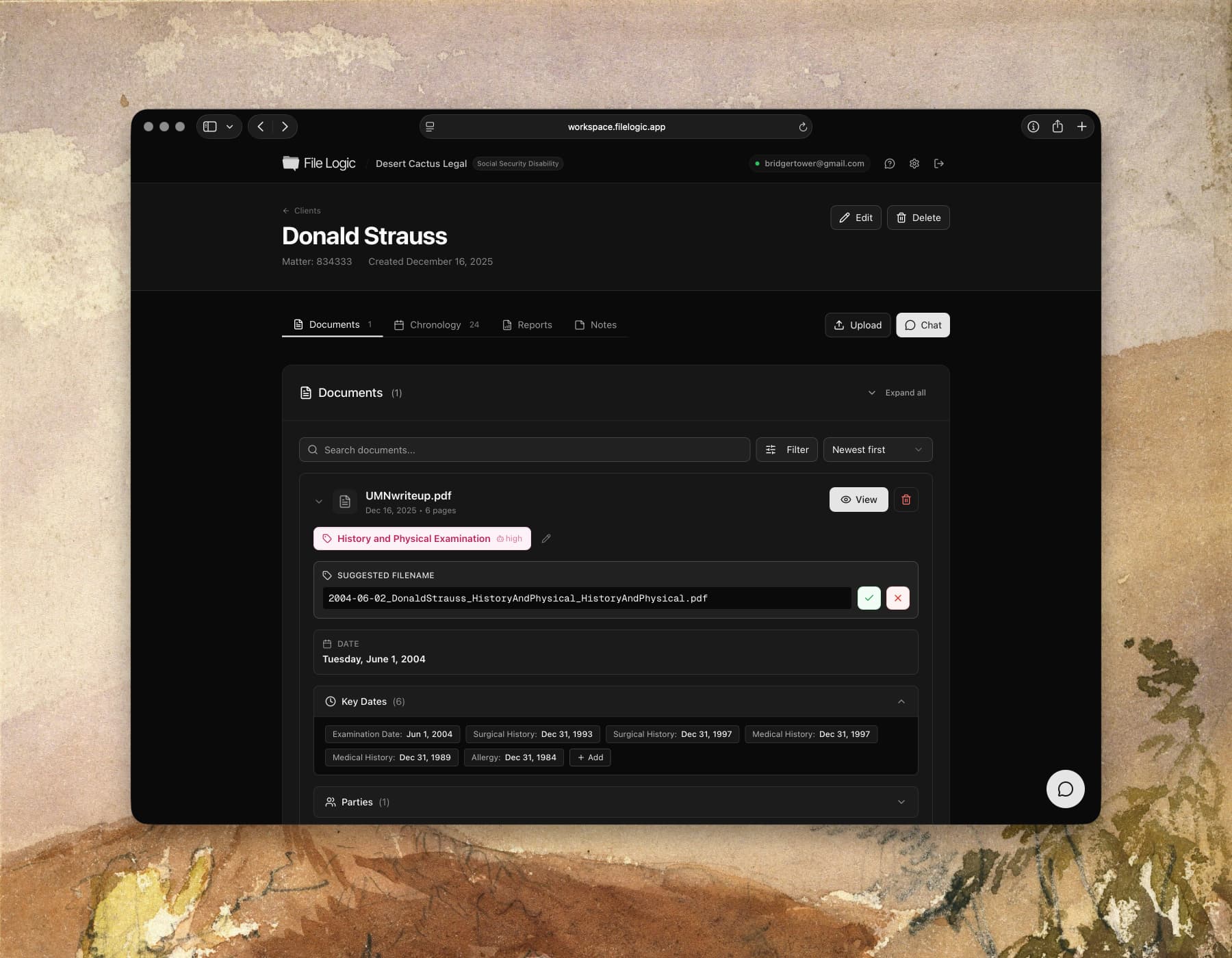Open the search documents field via magnifier icon
Image resolution: width=1232 pixels, height=958 pixels.
click(x=313, y=450)
